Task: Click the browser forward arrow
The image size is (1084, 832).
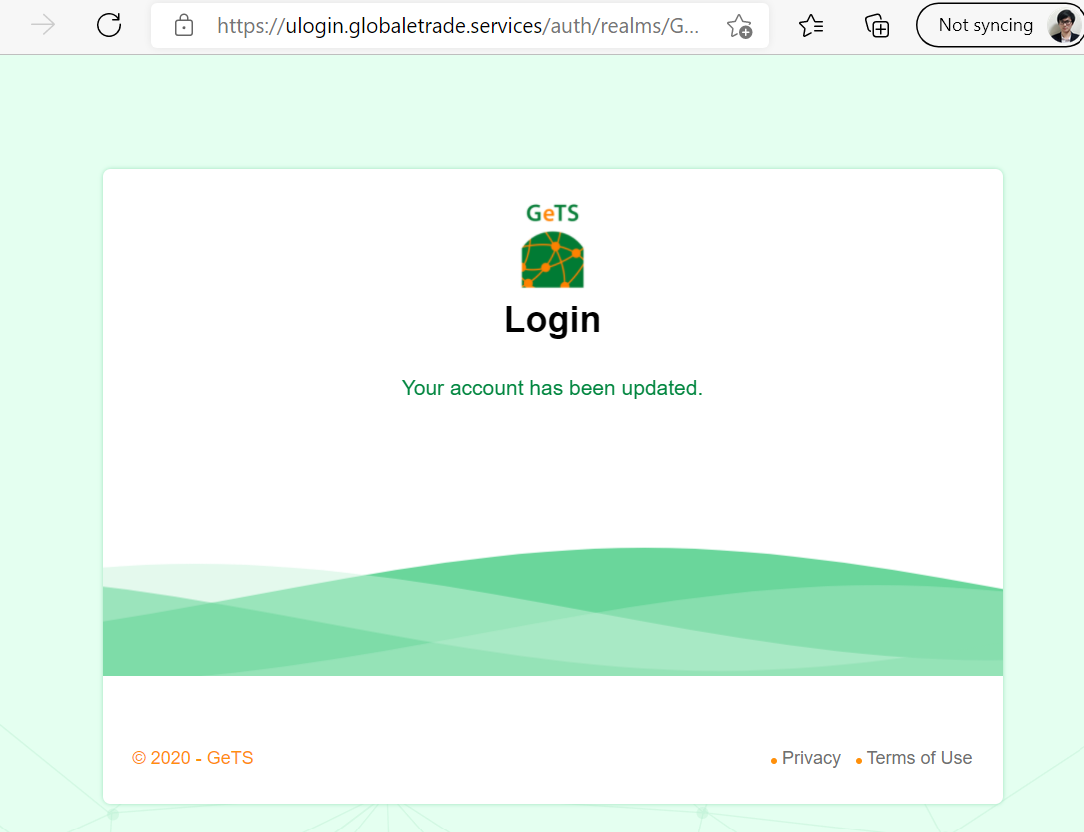Action: click(x=43, y=26)
